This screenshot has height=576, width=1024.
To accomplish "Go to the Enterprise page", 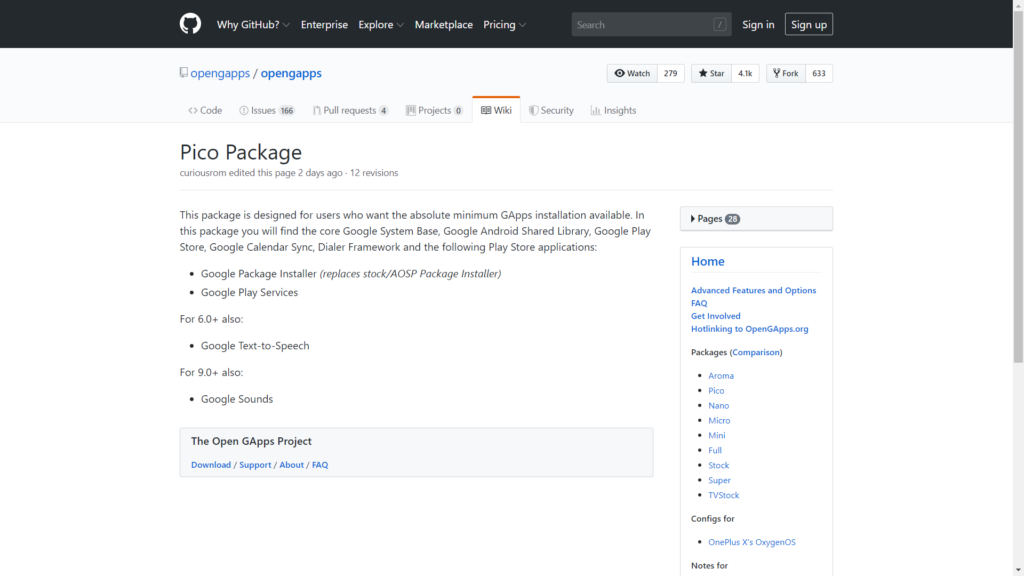I will click(x=324, y=25).
